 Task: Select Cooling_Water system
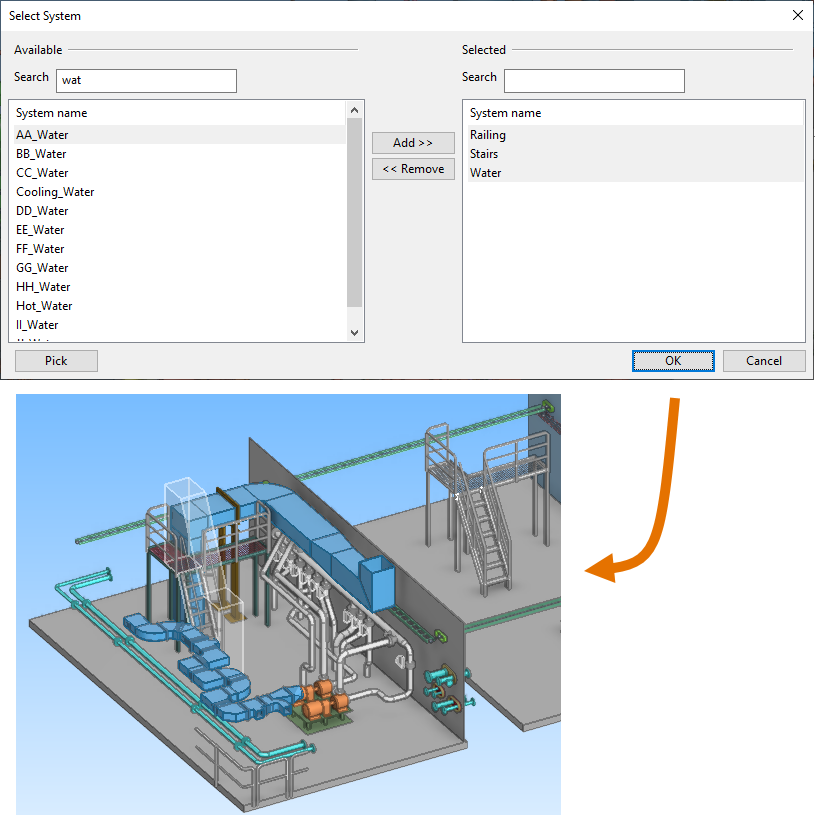(x=55, y=192)
